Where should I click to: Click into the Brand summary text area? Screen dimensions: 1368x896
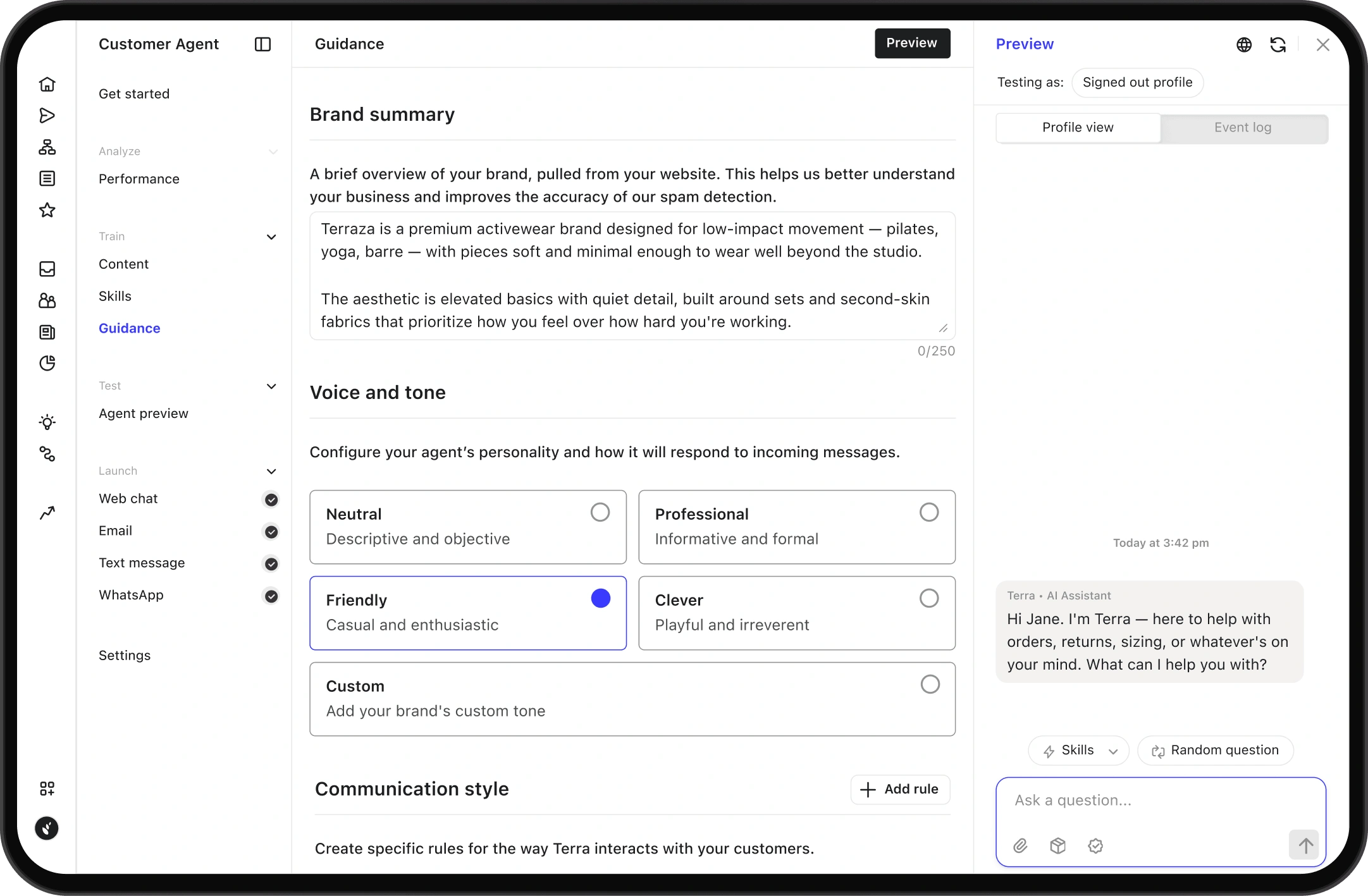tap(632, 276)
